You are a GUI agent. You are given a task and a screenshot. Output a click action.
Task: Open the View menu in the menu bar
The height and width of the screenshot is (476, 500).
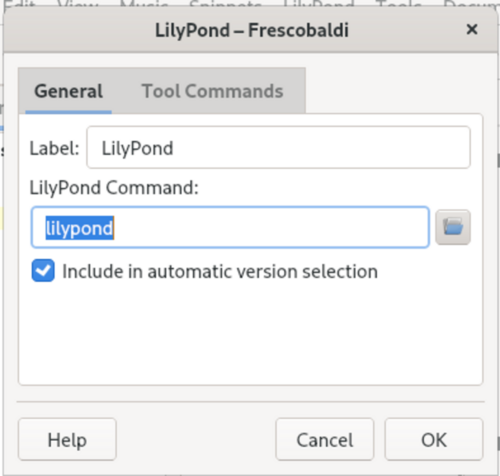coord(78,4)
